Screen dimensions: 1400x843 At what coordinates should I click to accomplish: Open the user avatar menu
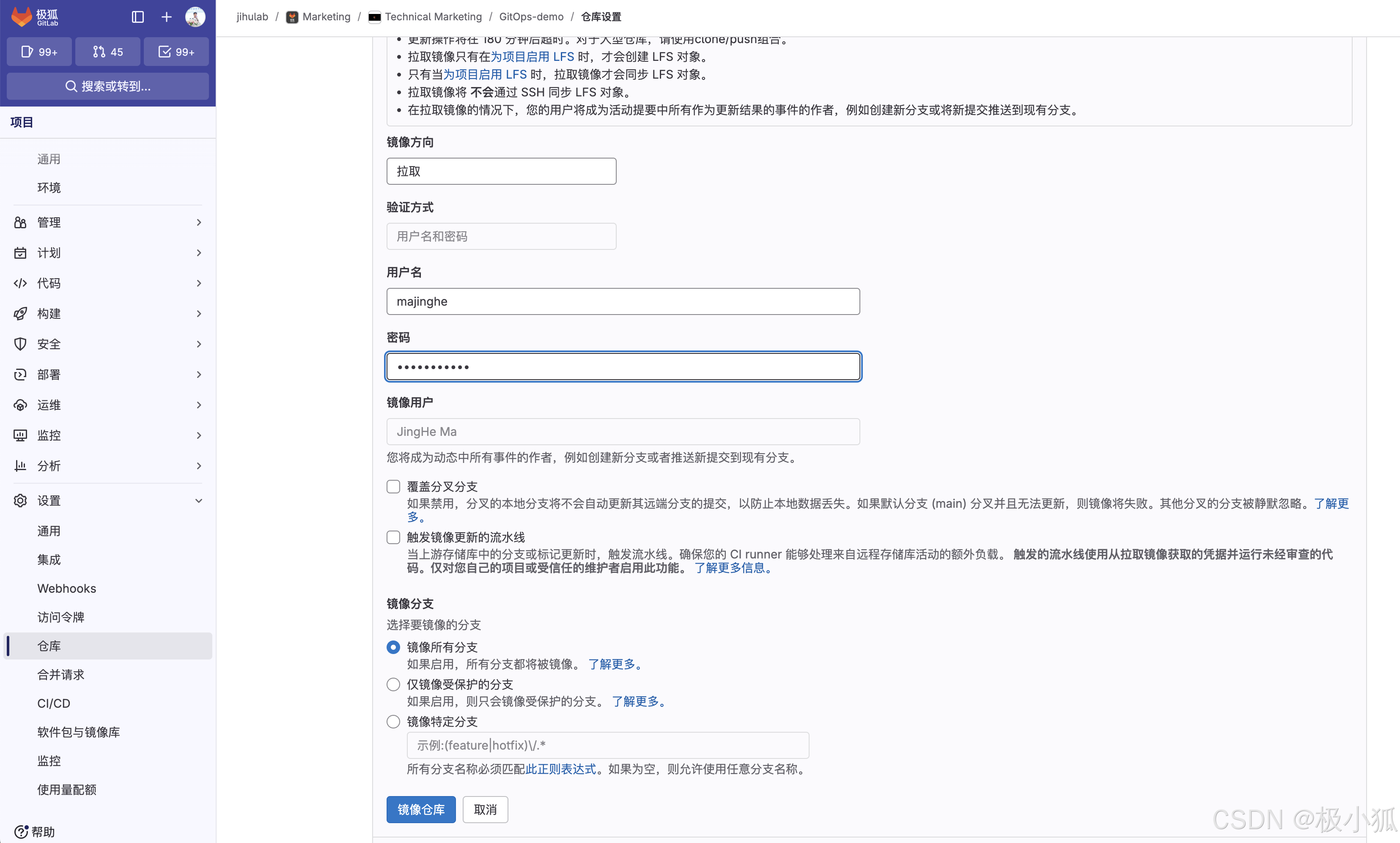[x=195, y=17]
